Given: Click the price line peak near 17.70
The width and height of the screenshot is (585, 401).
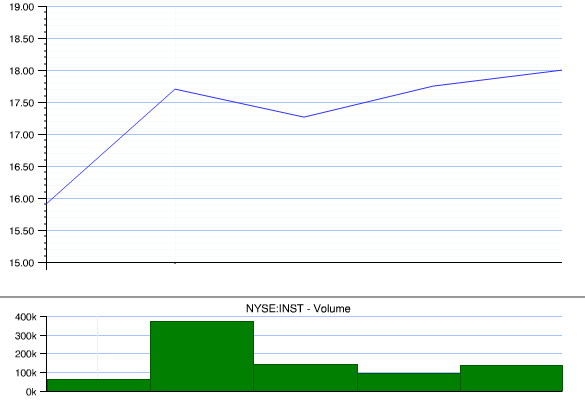Looking at the screenshot, I should pos(175,89).
